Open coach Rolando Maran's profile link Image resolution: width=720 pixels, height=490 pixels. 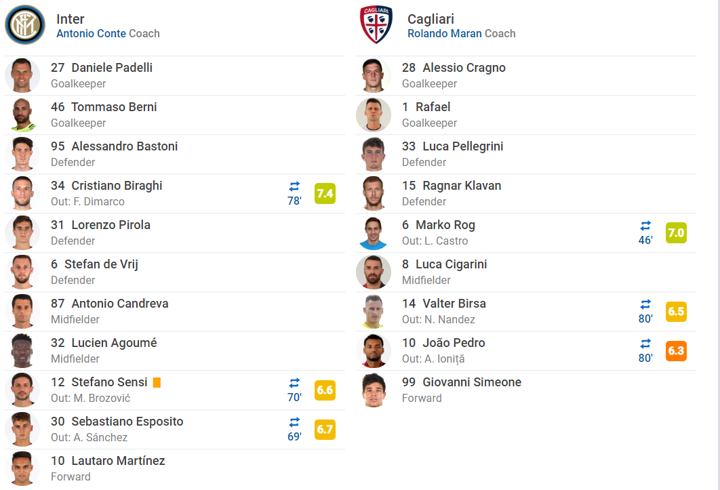tap(444, 34)
